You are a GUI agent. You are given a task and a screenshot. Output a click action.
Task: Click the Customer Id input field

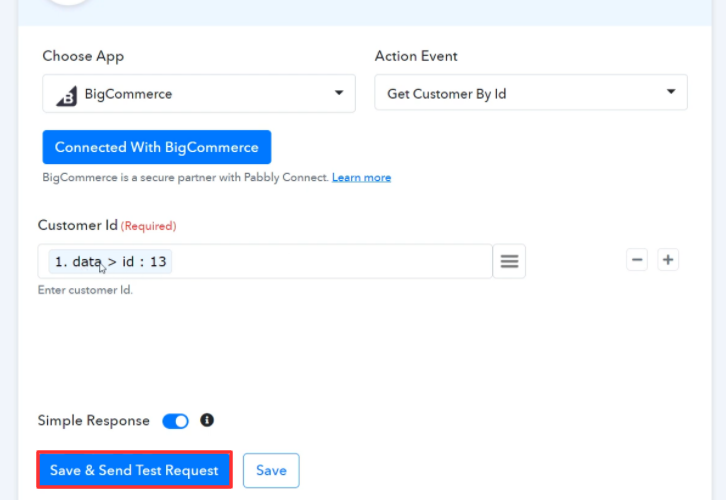click(265, 262)
